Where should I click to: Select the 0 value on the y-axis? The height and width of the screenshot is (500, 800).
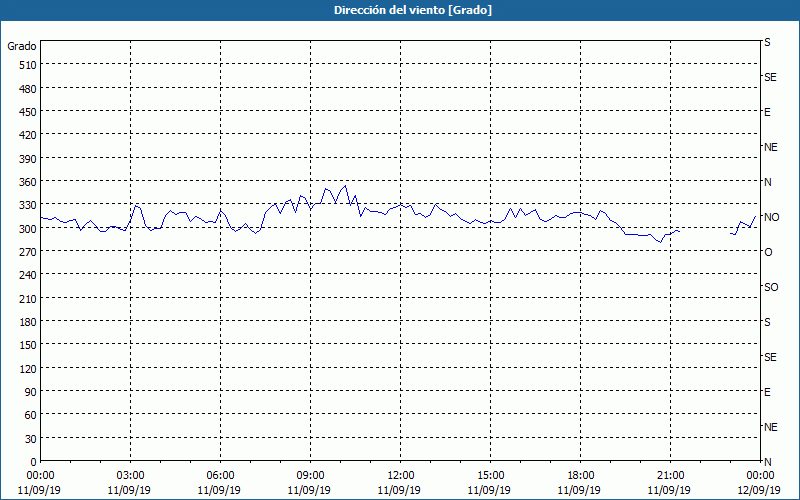34,462
